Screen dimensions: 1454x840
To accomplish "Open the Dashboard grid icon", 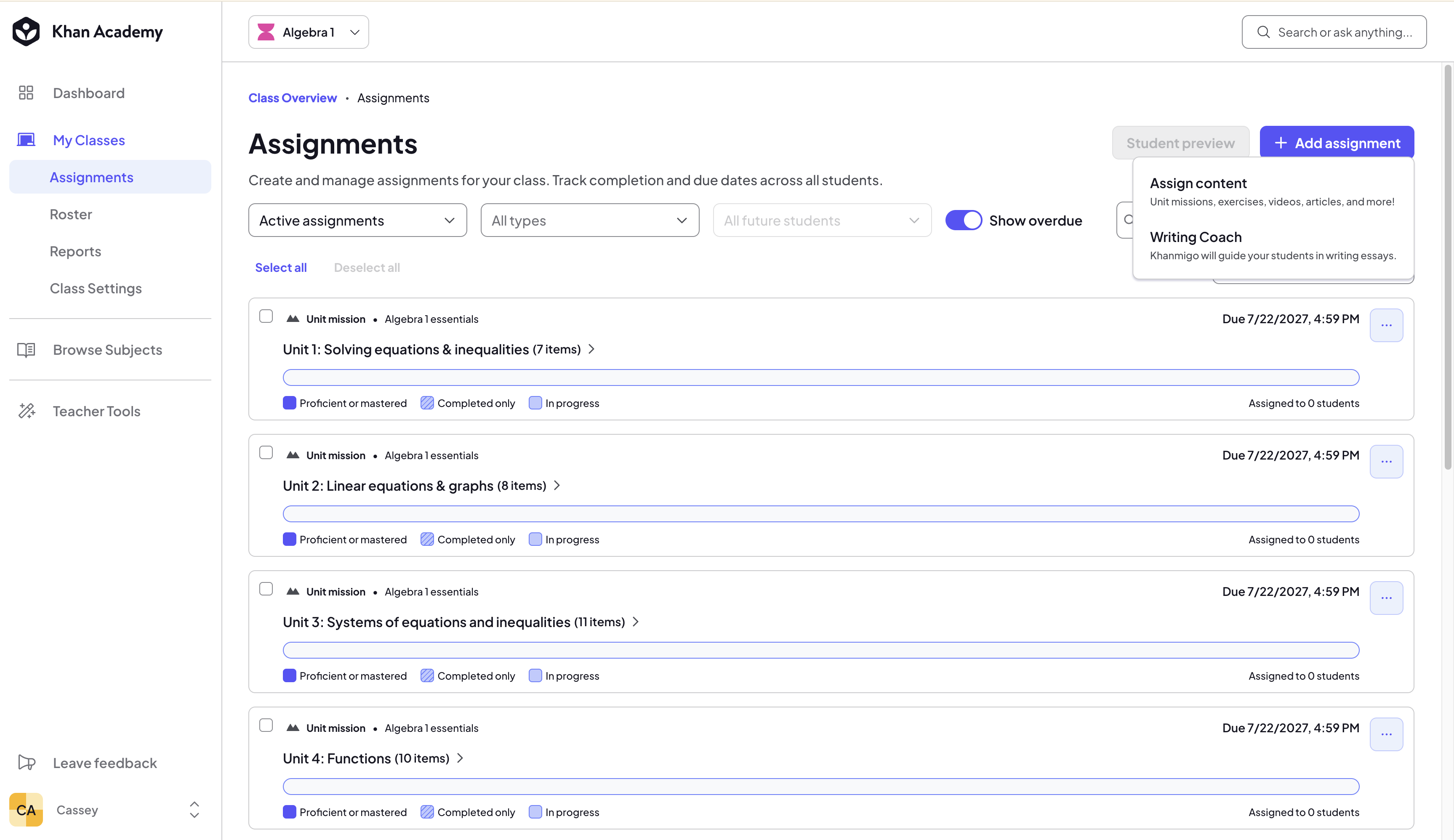I will click(26, 93).
